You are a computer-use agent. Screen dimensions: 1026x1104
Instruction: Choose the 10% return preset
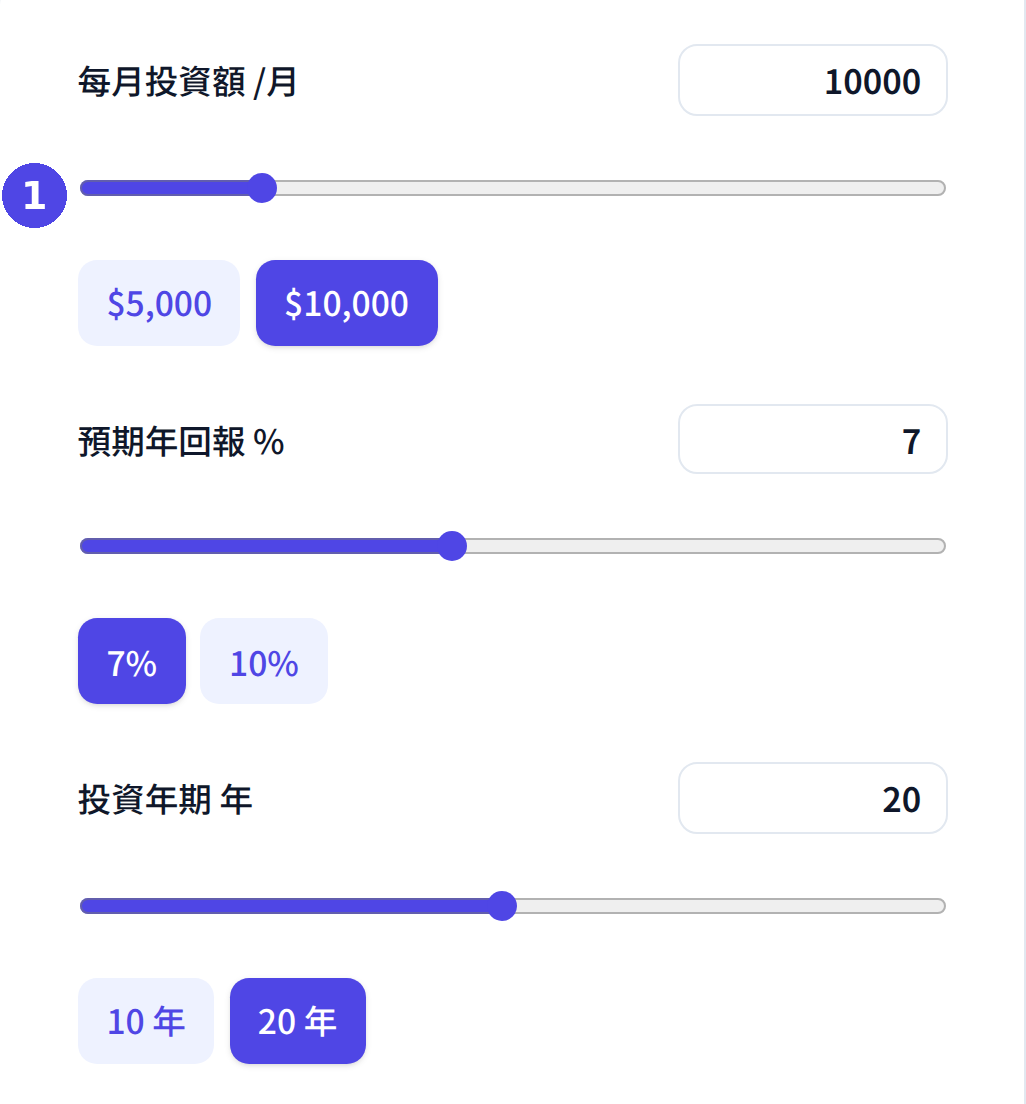(x=264, y=660)
